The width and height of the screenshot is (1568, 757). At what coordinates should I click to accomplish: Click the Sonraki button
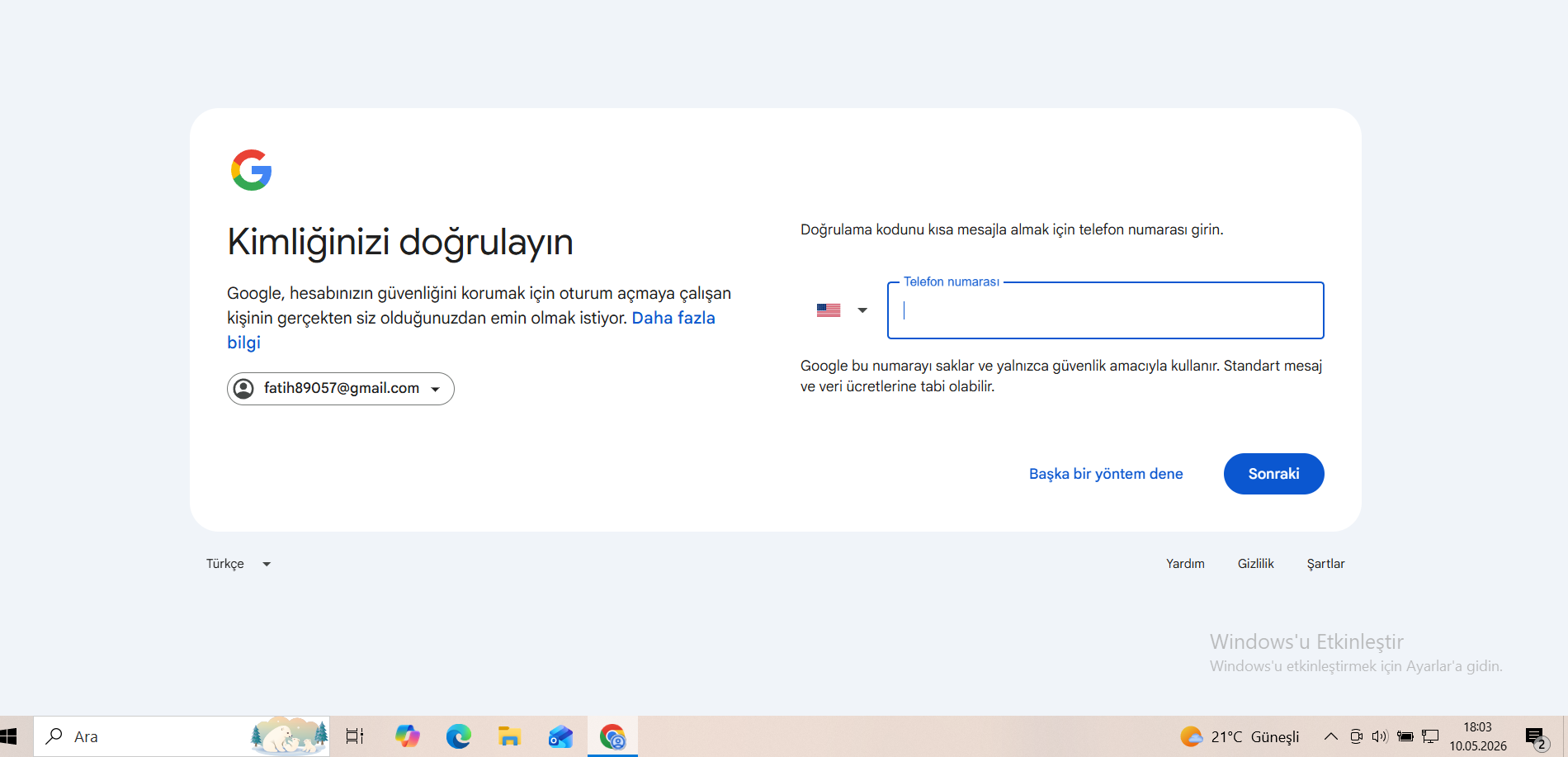pos(1273,474)
